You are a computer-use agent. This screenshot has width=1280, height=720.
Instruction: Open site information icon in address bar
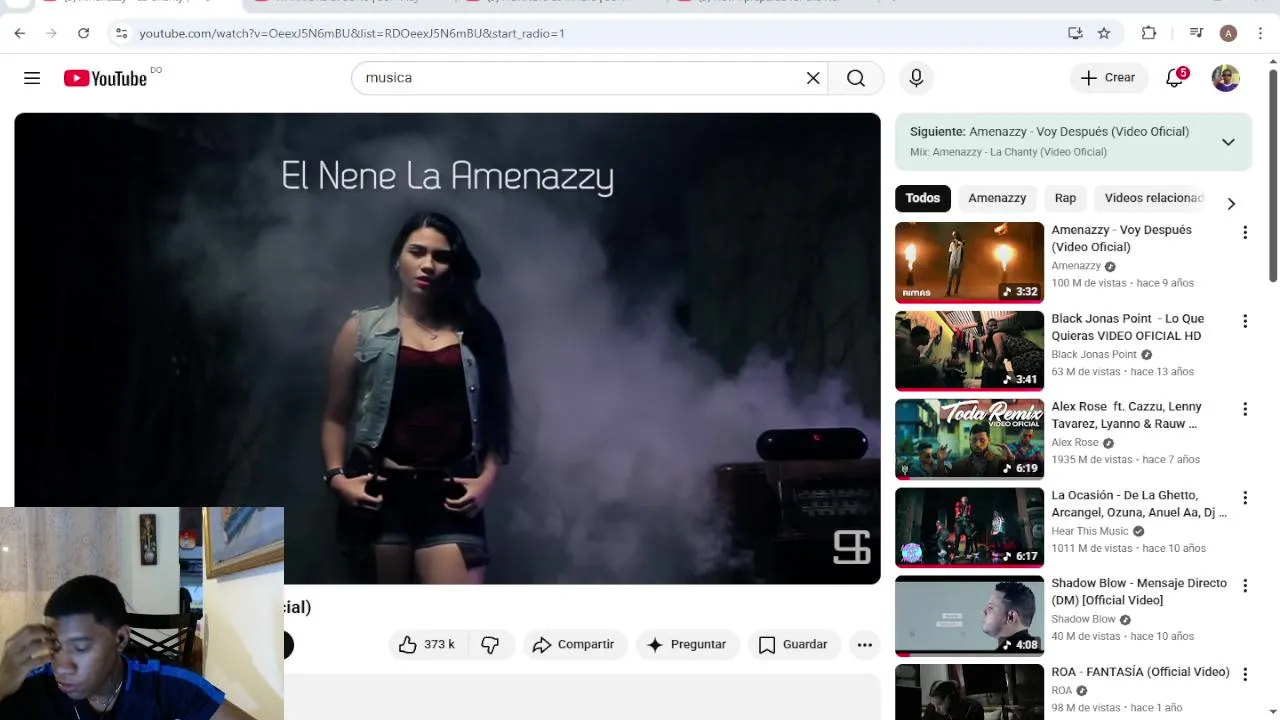pos(121,33)
